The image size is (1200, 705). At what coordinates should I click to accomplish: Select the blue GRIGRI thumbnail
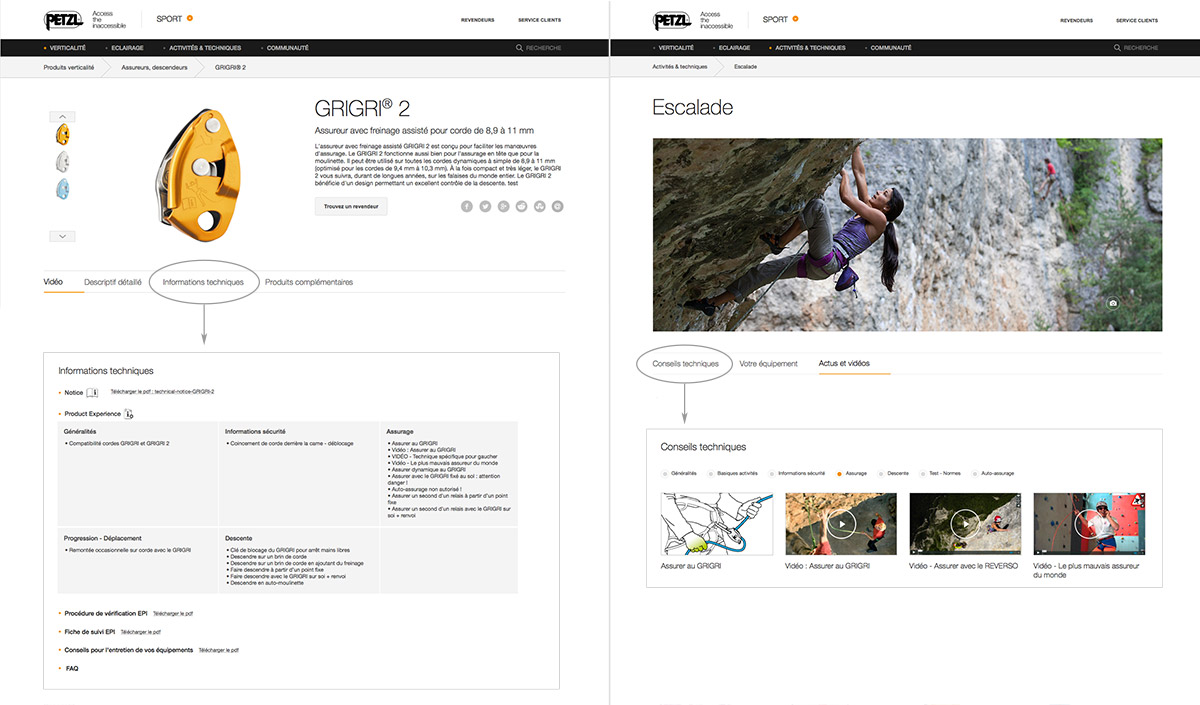coord(62,188)
